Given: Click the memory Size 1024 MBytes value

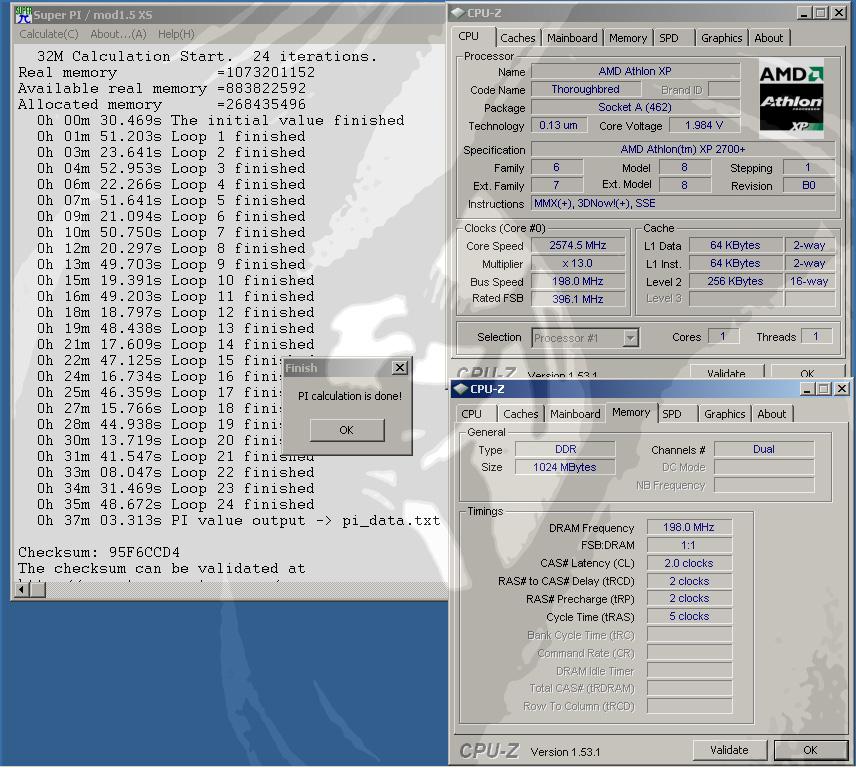Looking at the screenshot, I should [565, 467].
